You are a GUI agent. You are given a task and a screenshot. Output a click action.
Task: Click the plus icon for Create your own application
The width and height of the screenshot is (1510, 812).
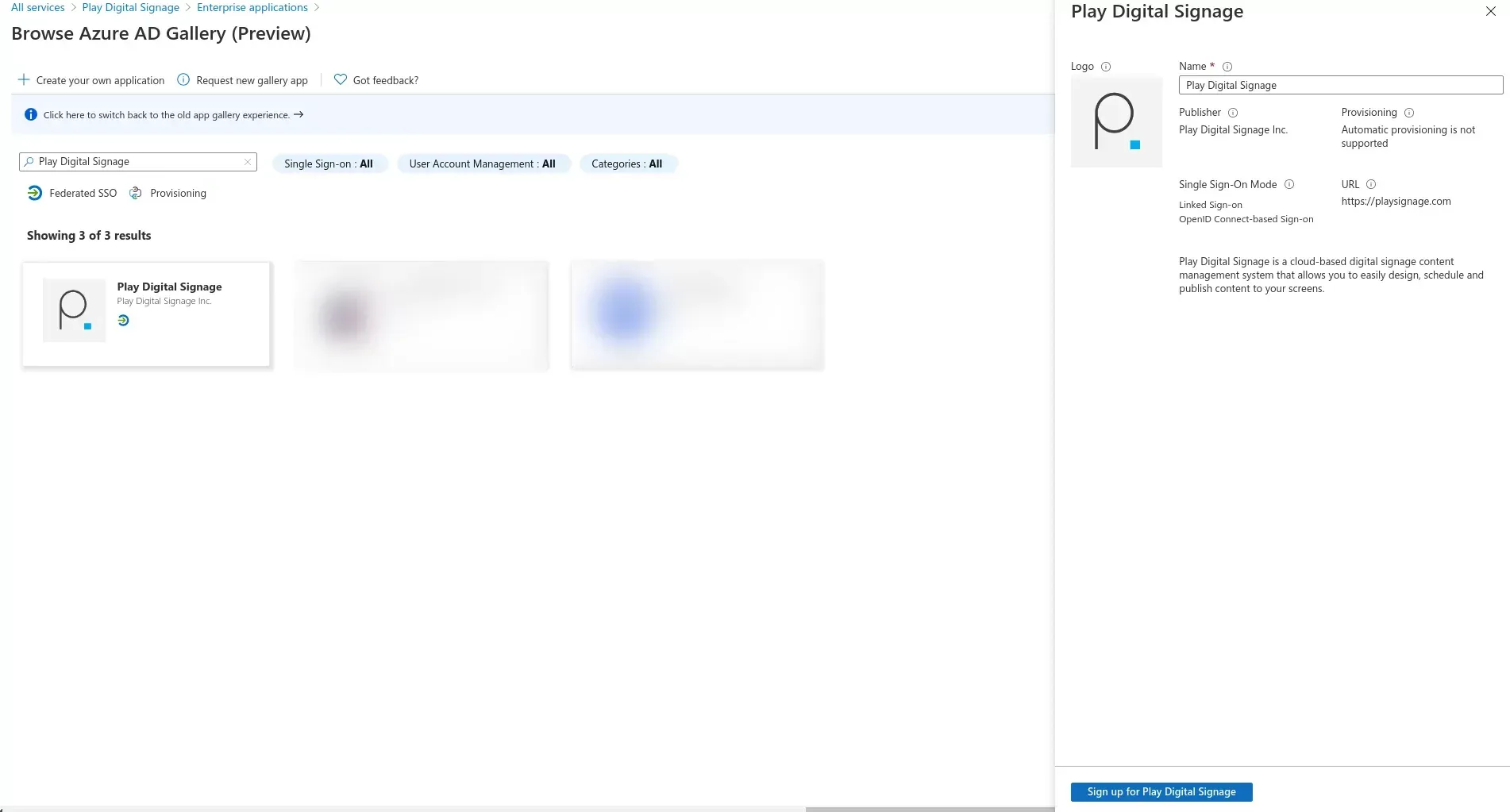(24, 79)
